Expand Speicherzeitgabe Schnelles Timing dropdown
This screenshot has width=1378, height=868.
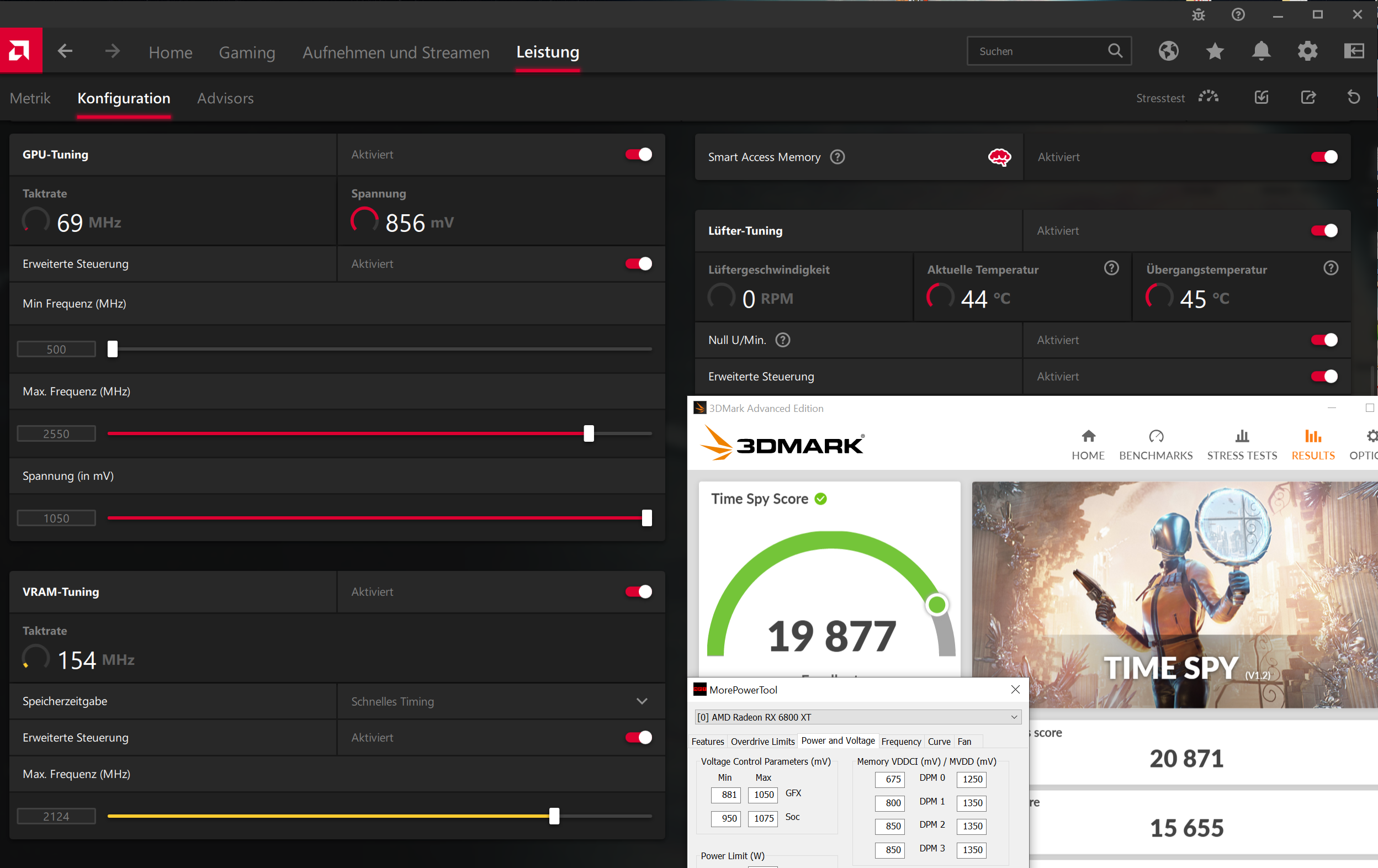[x=642, y=701]
